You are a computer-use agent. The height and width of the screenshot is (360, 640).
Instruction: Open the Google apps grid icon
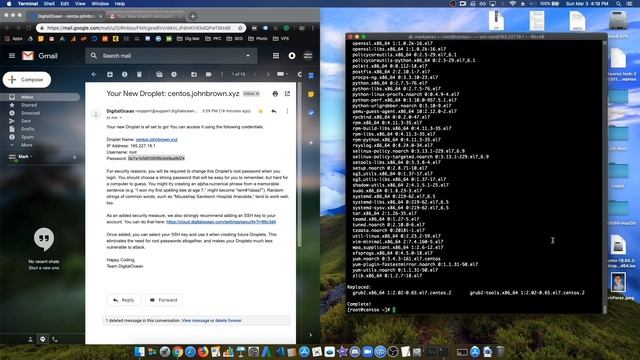click(x=276, y=56)
